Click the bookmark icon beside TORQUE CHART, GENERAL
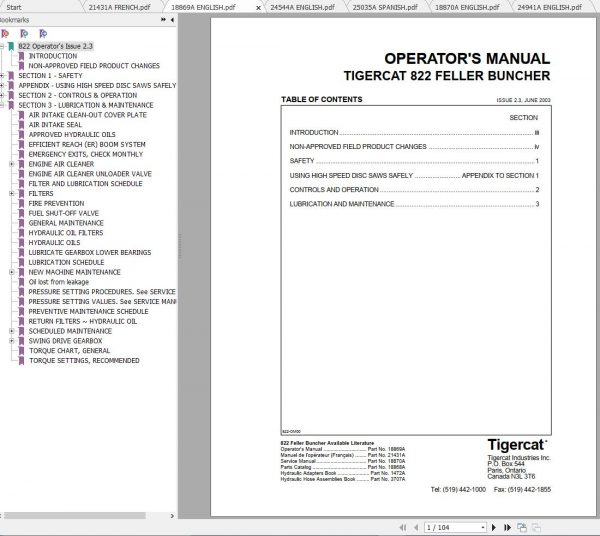600x536 pixels. [21, 351]
